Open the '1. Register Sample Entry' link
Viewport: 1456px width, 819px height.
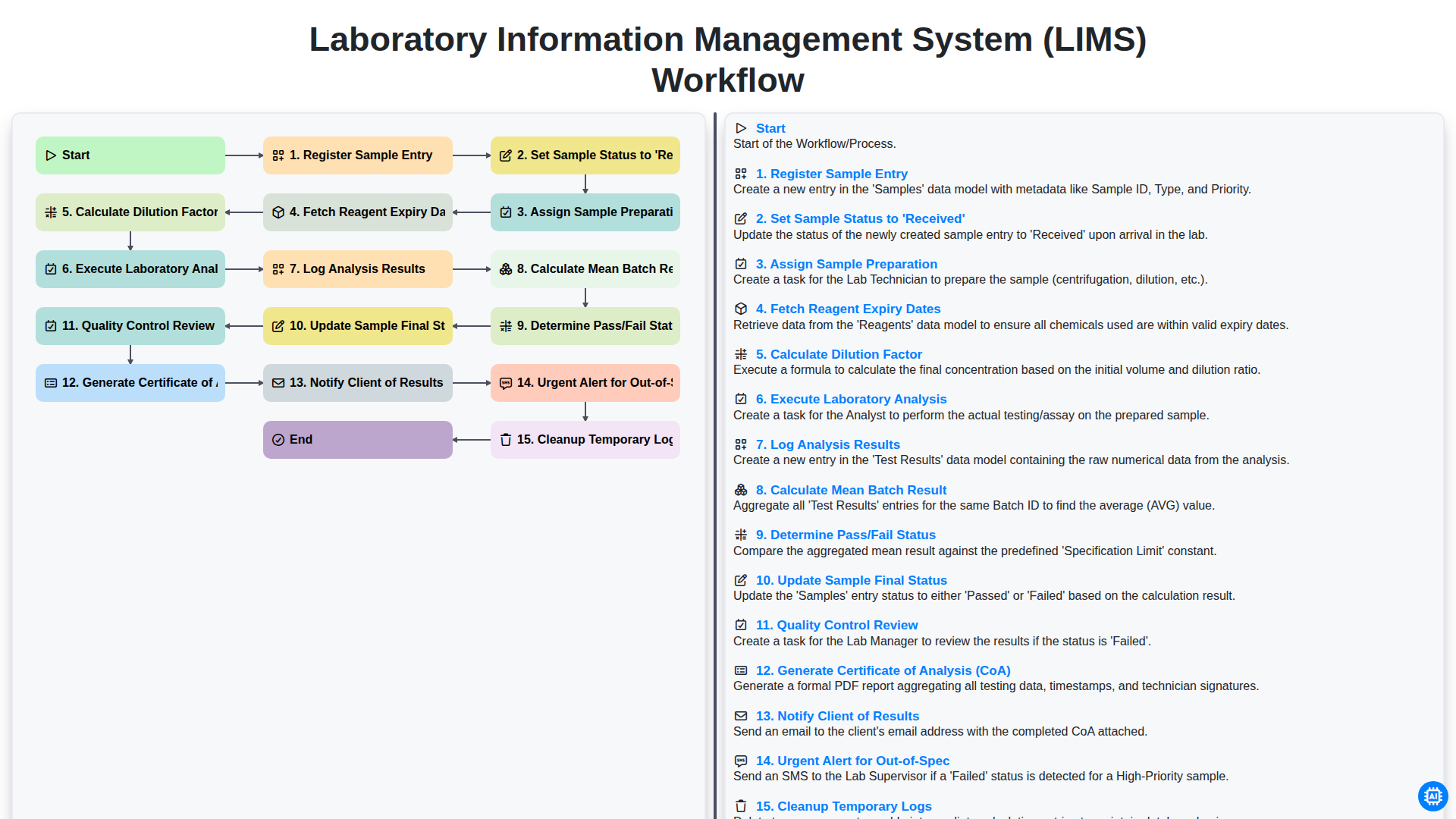(x=832, y=174)
